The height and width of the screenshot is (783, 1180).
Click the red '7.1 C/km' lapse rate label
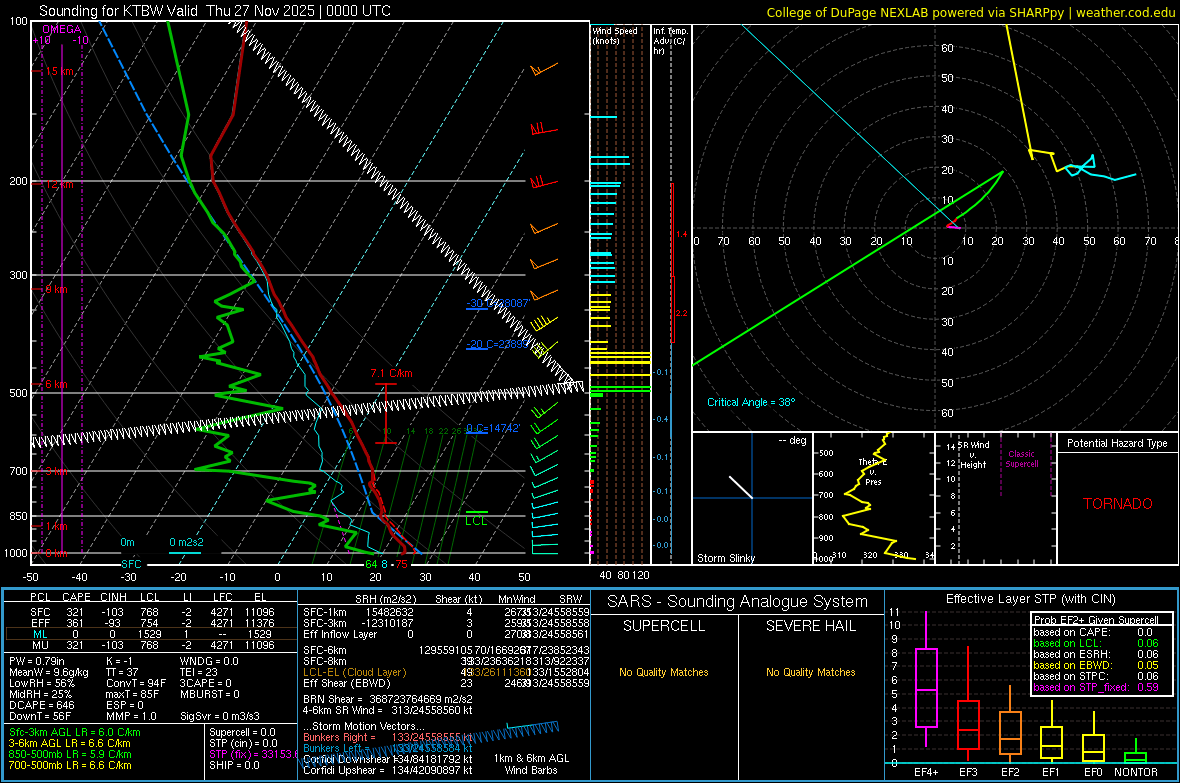coord(391,373)
